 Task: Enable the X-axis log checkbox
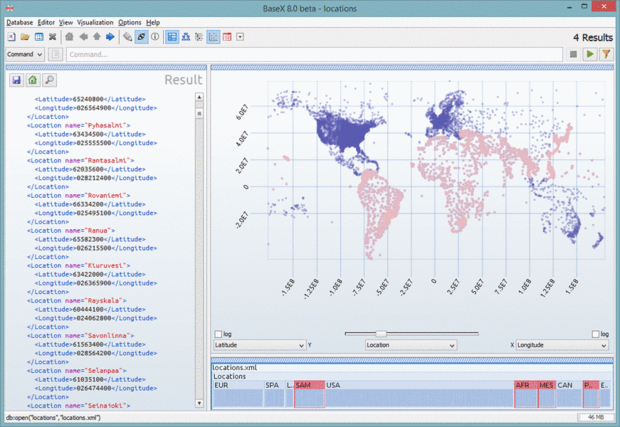595,334
